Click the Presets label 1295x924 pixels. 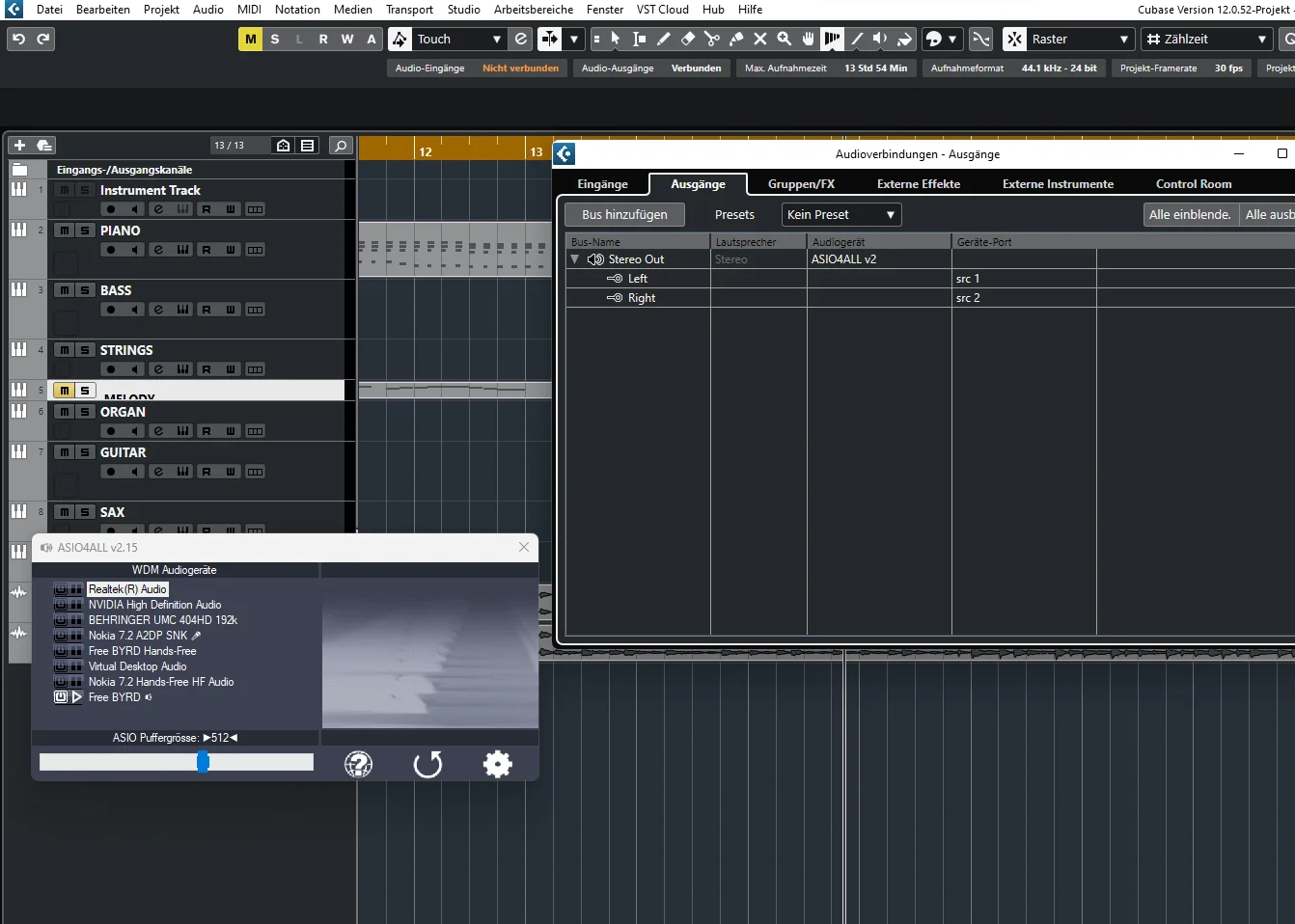tap(734, 215)
